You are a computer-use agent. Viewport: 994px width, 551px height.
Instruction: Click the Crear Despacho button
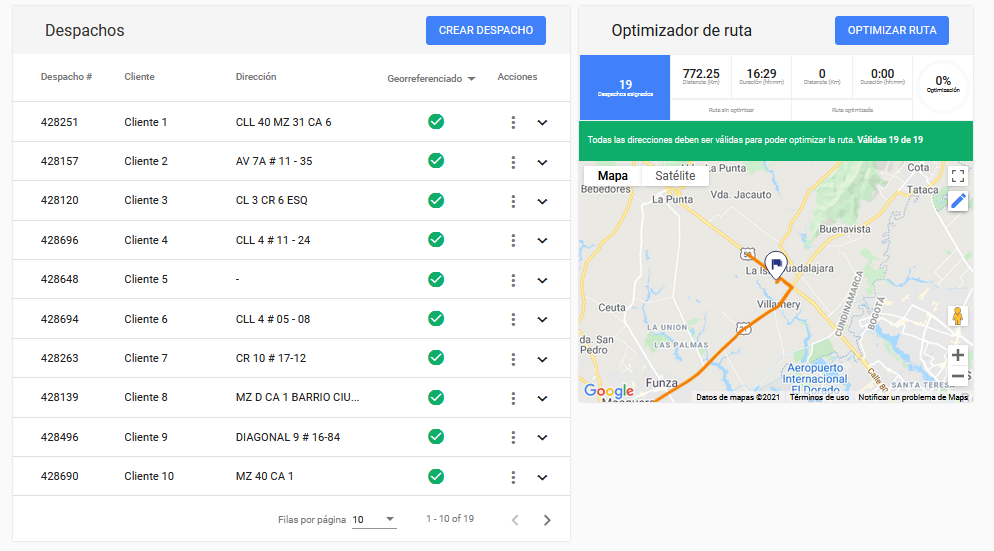pos(486,30)
